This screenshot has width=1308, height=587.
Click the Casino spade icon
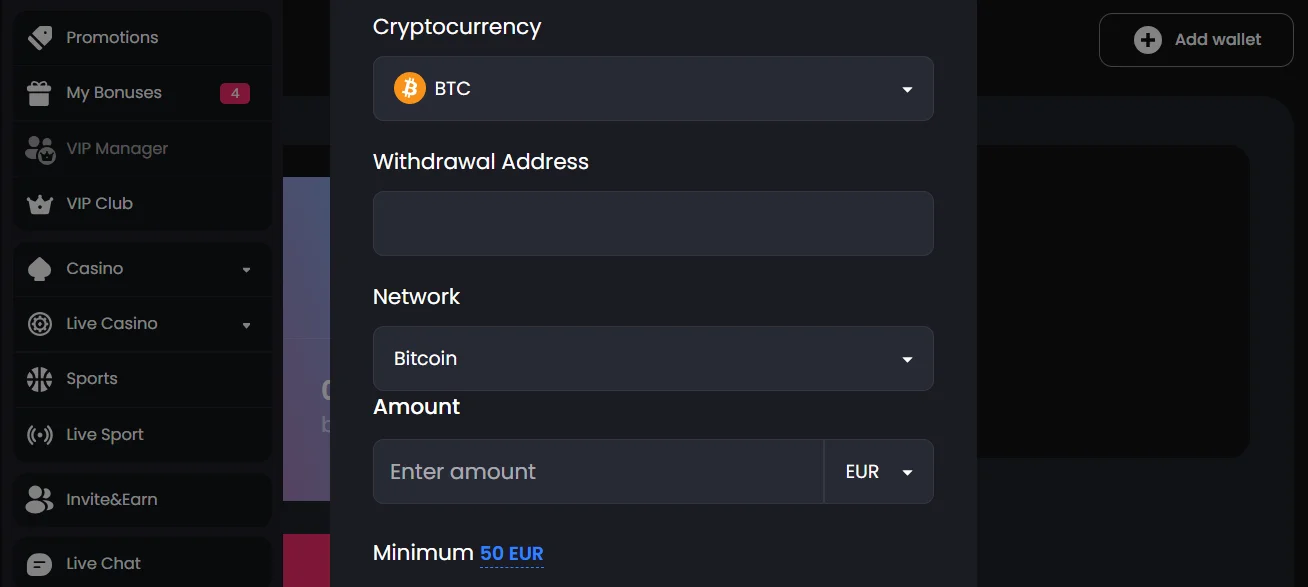point(40,269)
